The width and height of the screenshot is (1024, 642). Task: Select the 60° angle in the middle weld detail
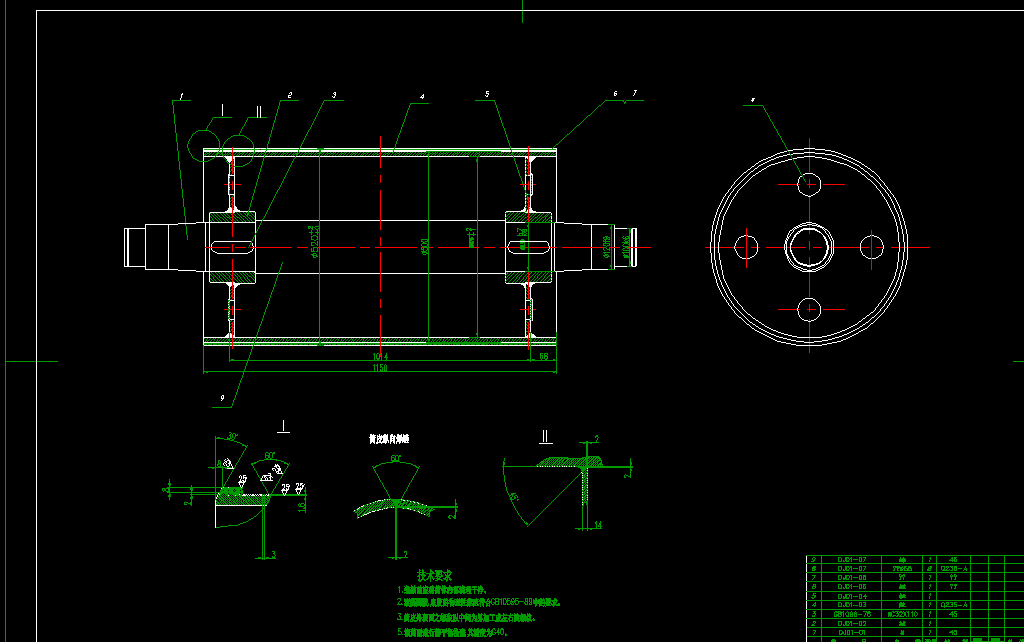click(x=395, y=459)
